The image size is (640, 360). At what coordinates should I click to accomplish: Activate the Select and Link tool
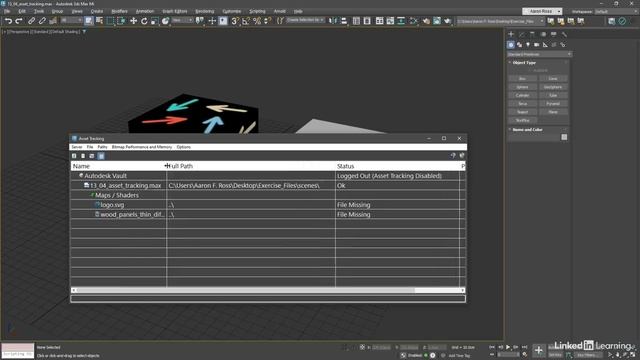(x=31, y=21)
